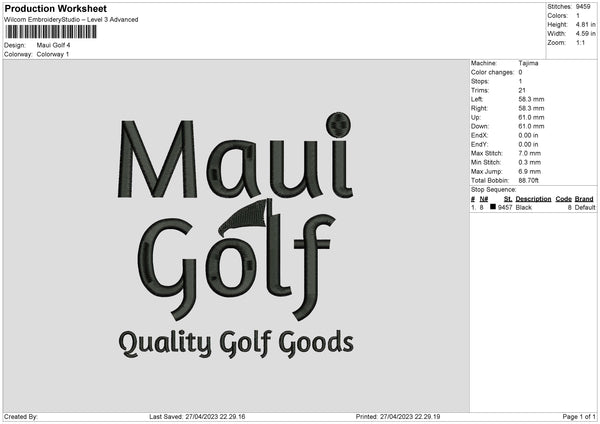Click the Trims value 21
Image resolution: width=600 pixels, height=424 pixels.
tap(522, 90)
